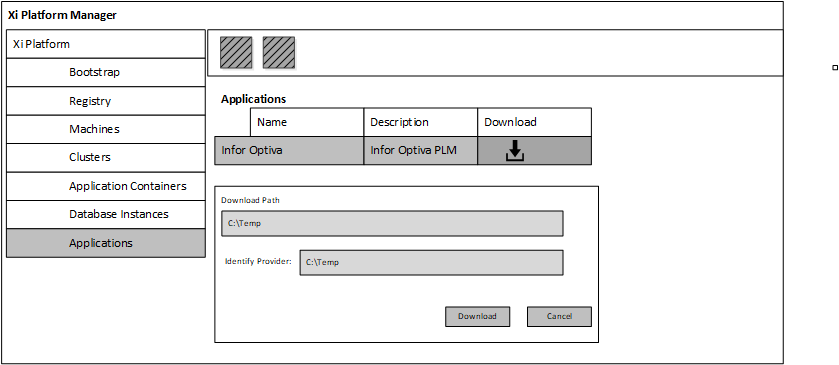The image size is (839, 365).
Task: Click the Applications table heading
Action: 254,99
